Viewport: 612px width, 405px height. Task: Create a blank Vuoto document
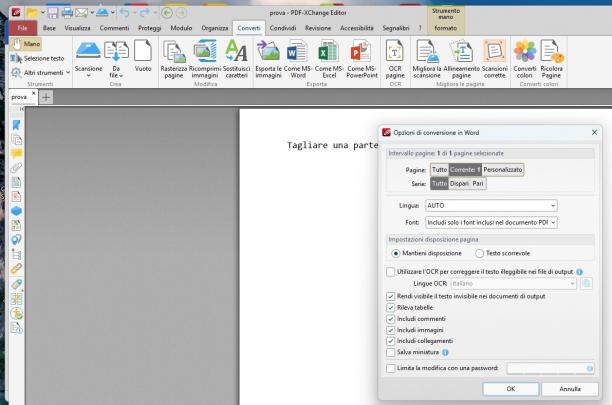(x=143, y=56)
